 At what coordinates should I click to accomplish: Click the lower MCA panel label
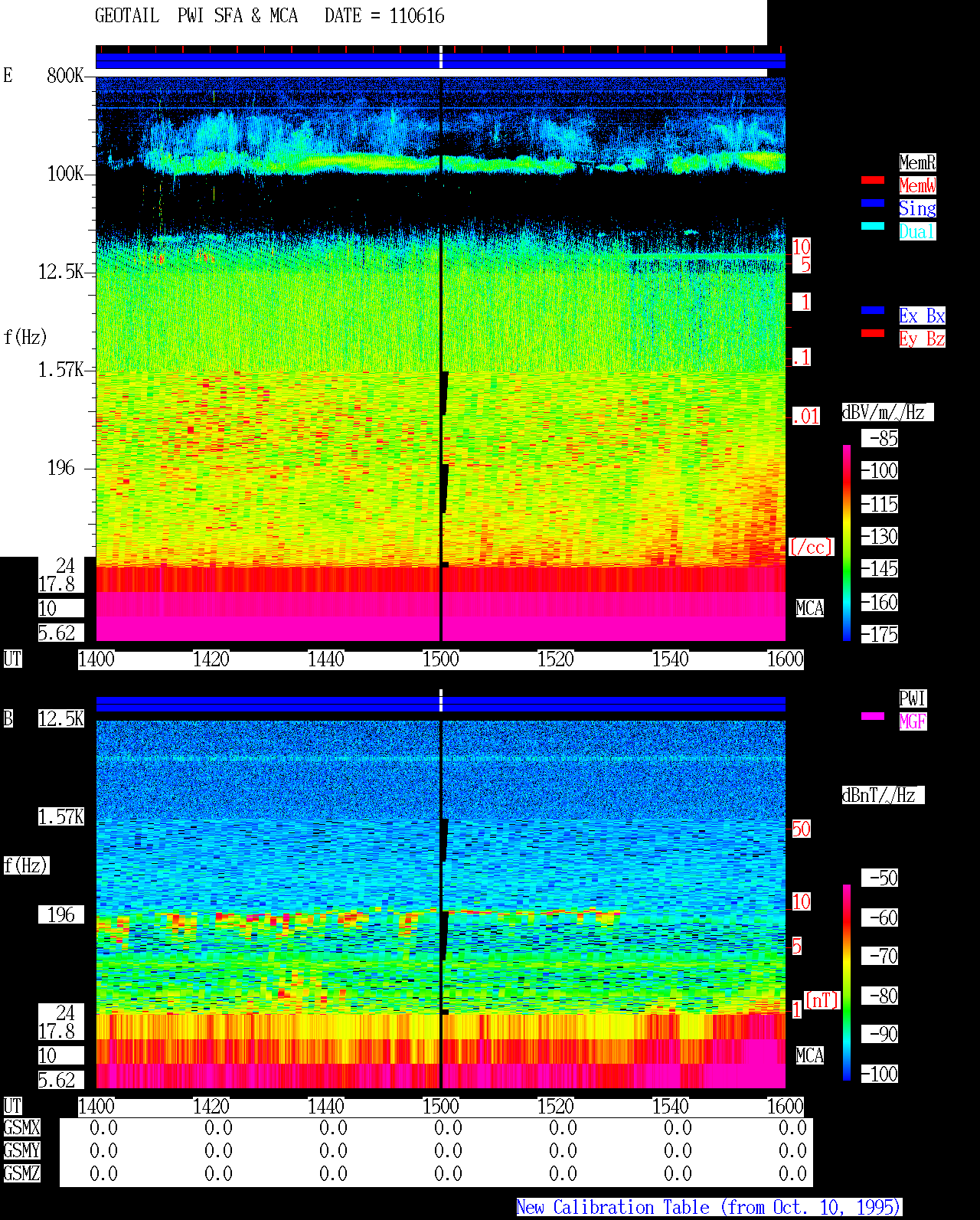coord(810,1056)
